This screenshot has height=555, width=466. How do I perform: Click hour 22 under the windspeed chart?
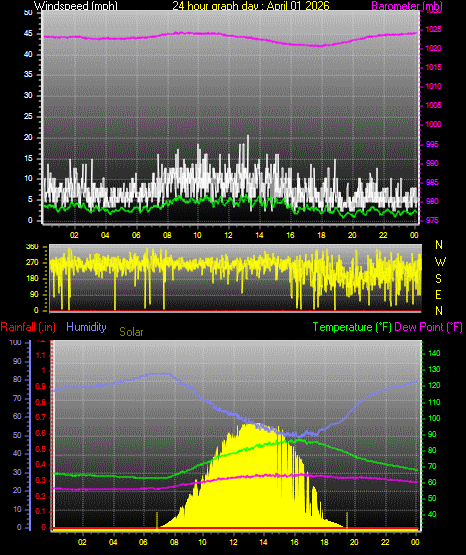[x=383, y=235]
